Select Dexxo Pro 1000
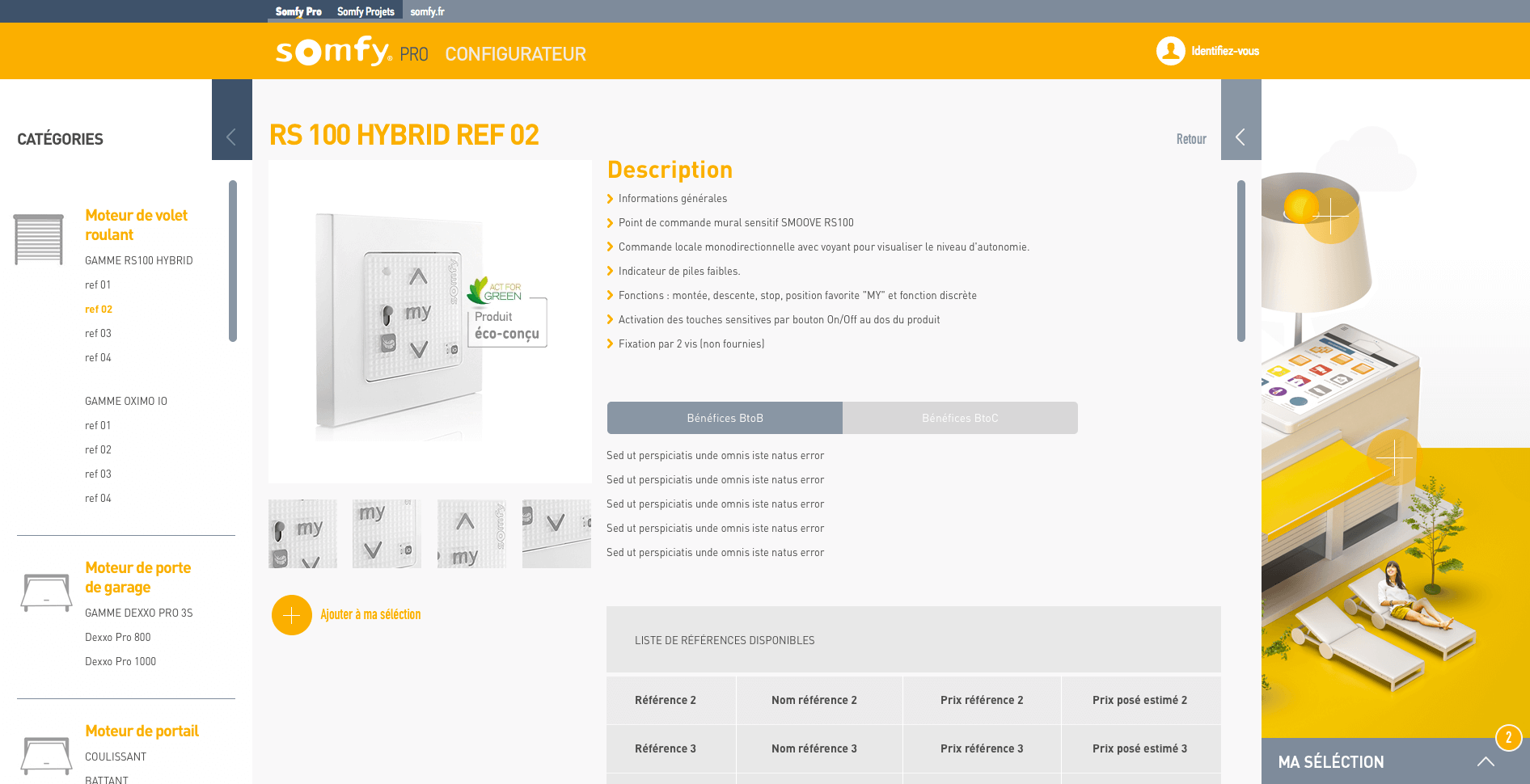 tap(120, 661)
